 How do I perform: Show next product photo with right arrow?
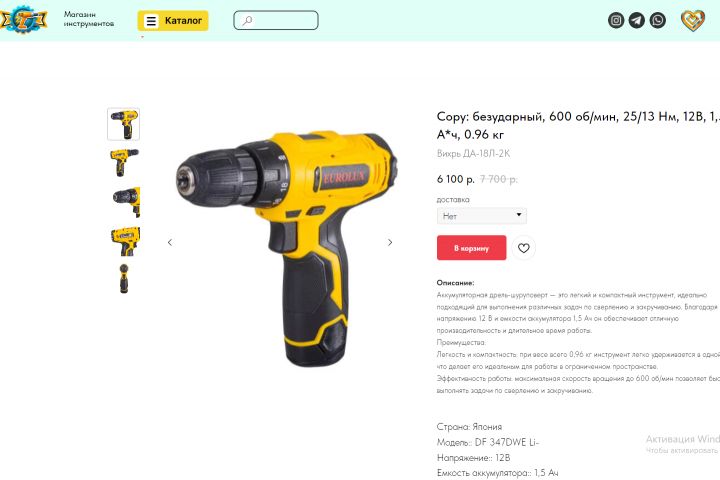[x=390, y=243]
